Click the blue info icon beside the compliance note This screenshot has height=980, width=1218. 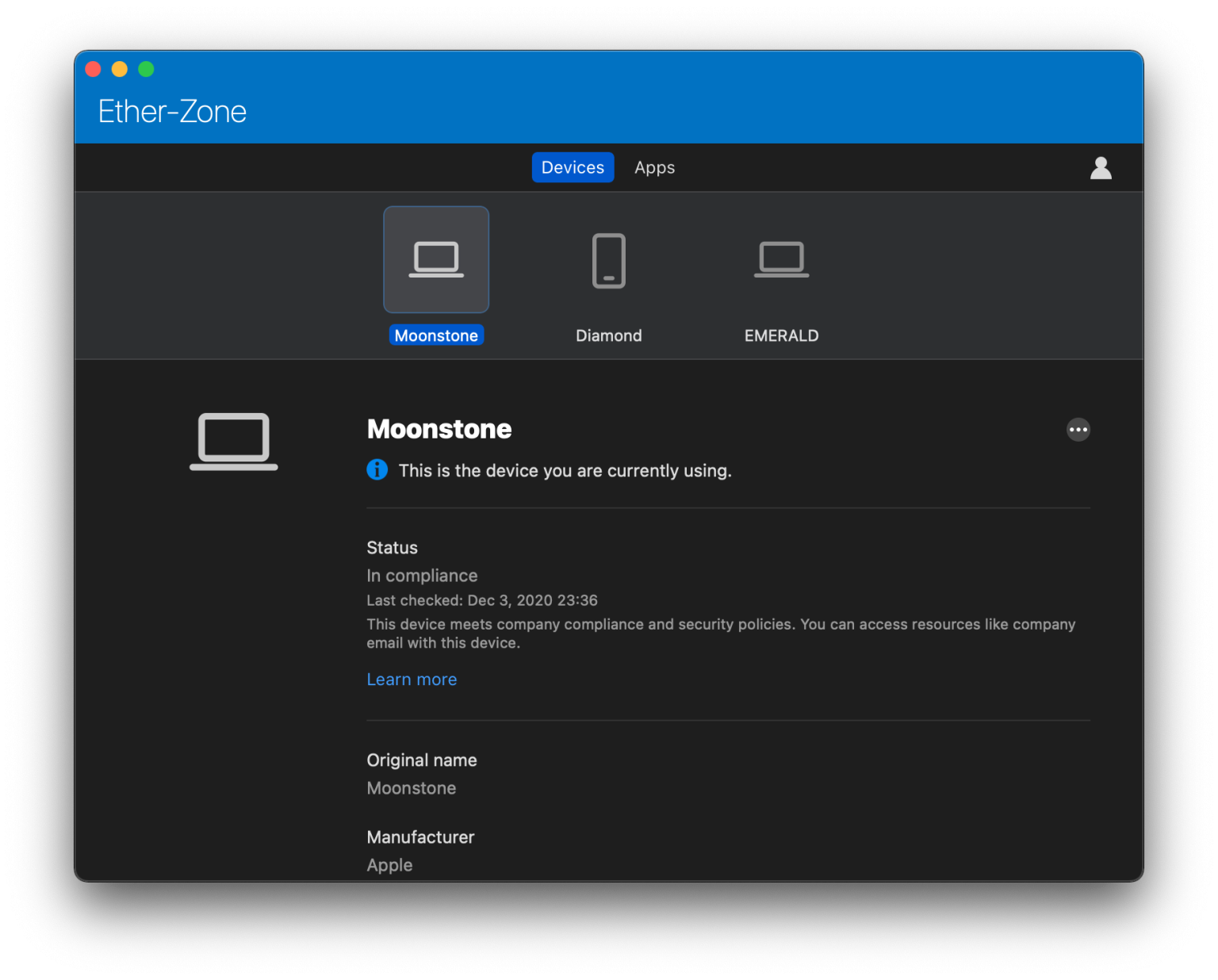(x=377, y=469)
